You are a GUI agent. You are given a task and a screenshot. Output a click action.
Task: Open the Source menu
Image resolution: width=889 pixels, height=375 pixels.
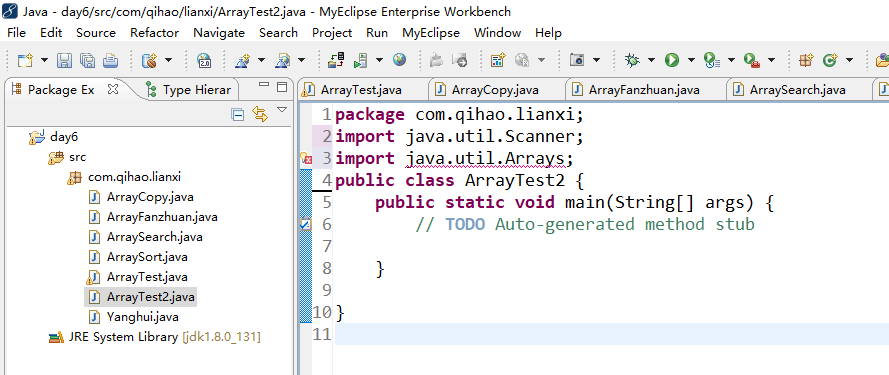[96, 33]
